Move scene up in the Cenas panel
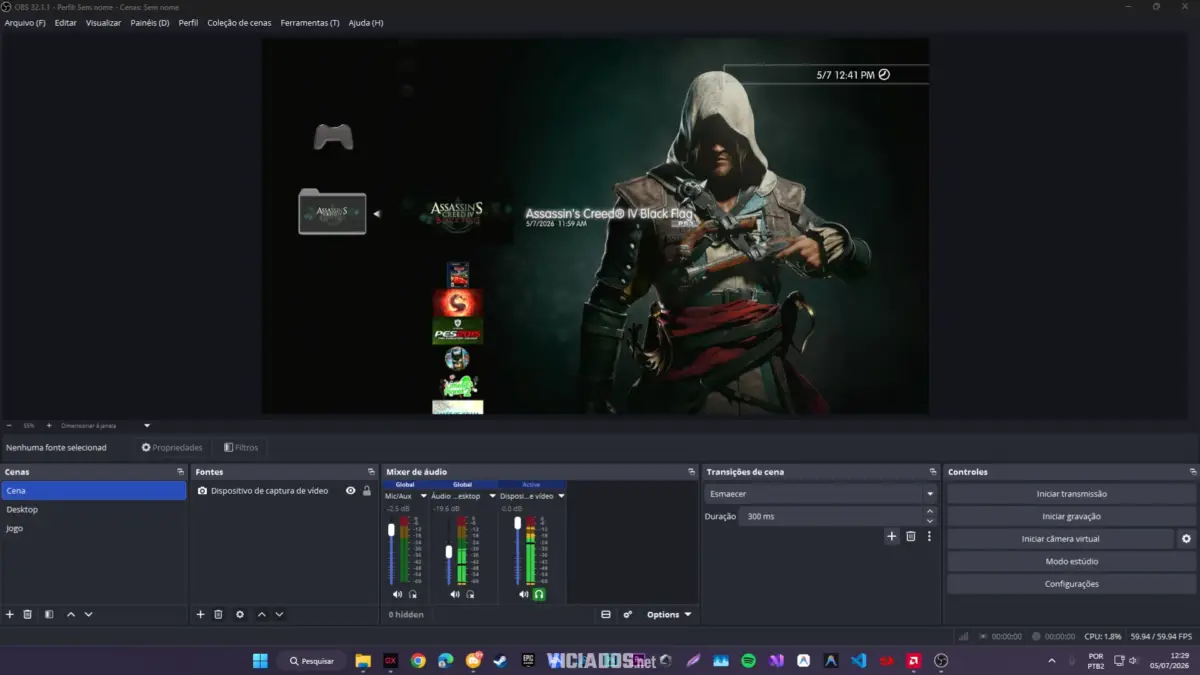 point(71,614)
